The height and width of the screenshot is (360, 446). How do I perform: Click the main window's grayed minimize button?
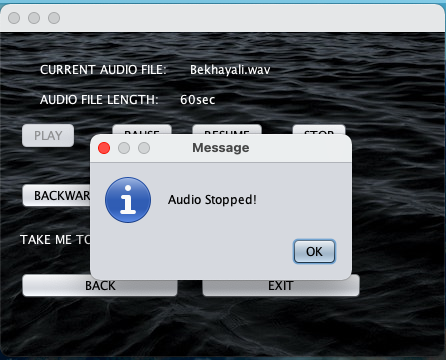tap(34, 18)
